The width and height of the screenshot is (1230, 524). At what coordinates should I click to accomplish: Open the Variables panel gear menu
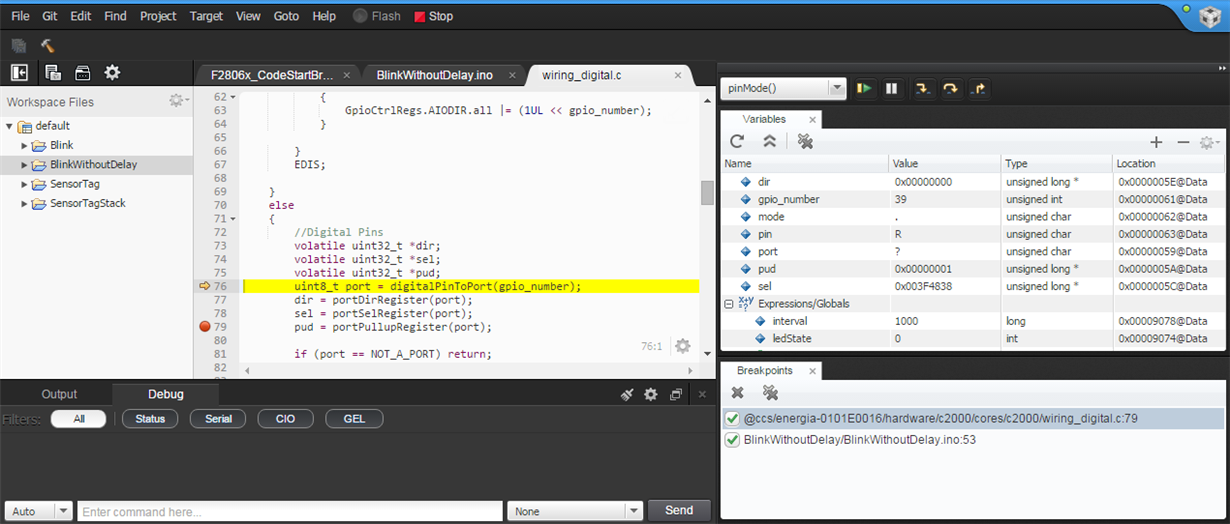pyautogui.click(x=1210, y=142)
